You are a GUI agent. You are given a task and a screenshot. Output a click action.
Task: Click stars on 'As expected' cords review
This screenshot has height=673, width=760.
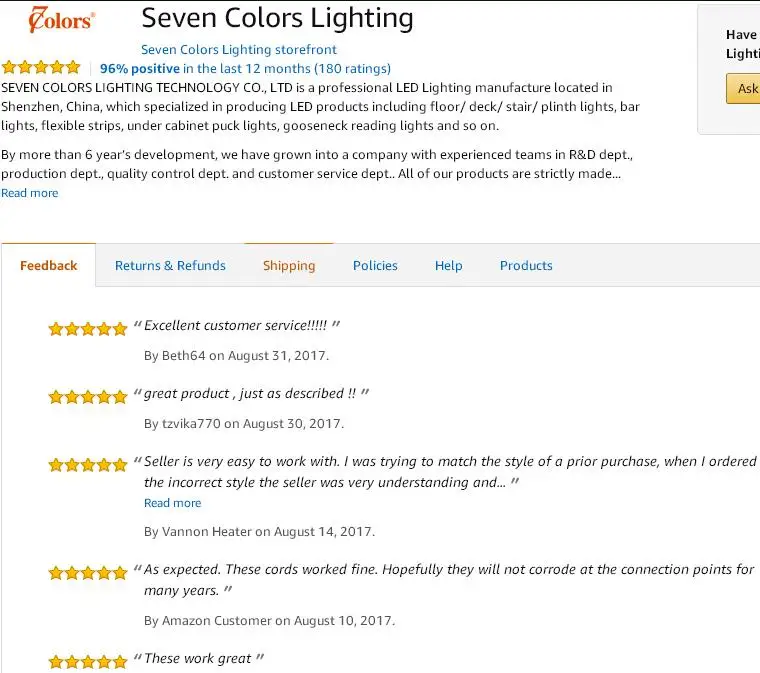coord(88,572)
